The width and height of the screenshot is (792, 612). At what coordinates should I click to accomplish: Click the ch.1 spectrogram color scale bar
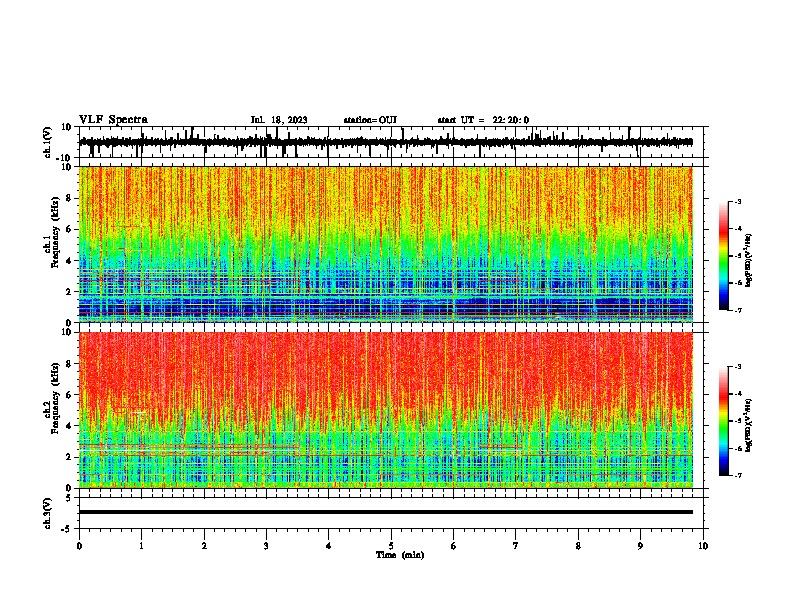pyautogui.click(x=724, y=256)
